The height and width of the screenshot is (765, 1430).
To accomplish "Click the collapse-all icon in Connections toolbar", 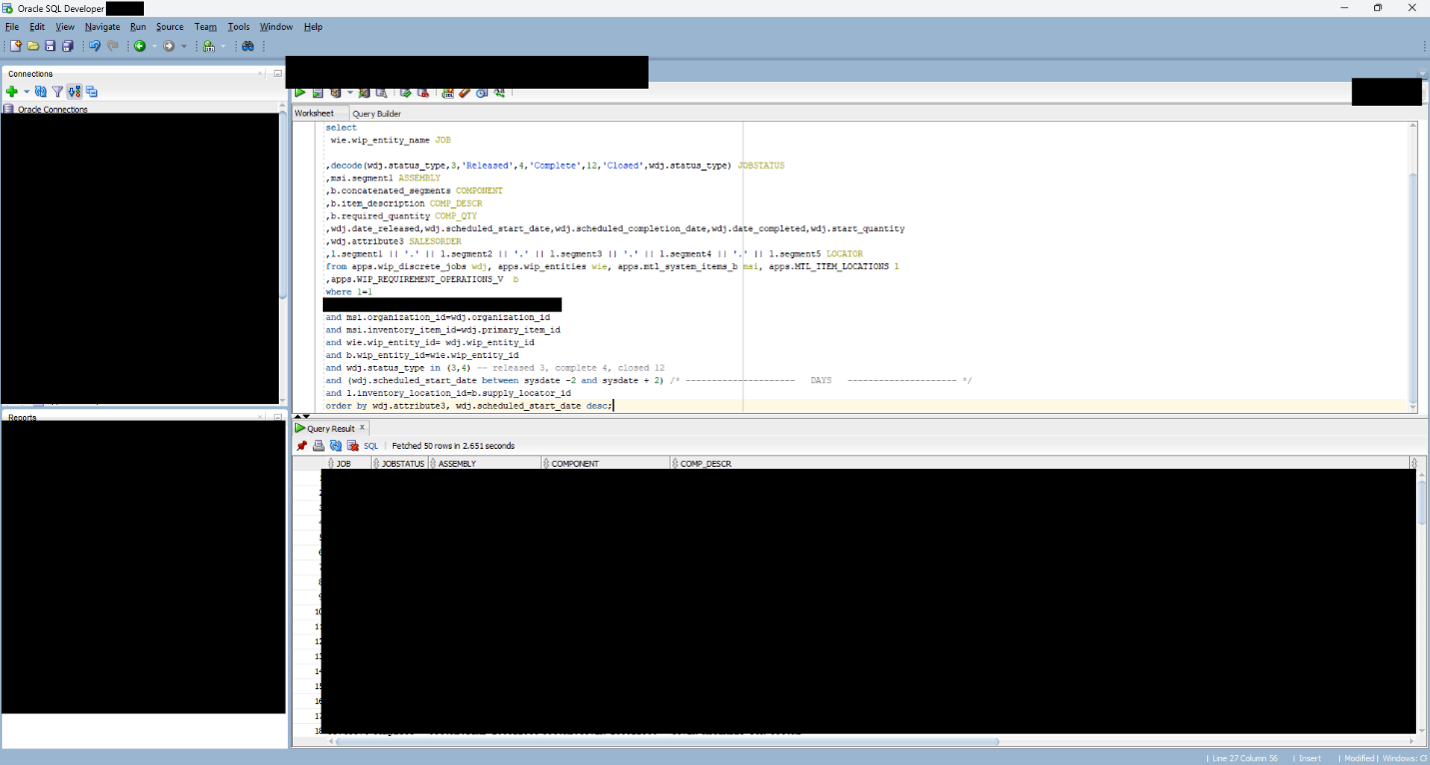I will [x=92, y=91].
